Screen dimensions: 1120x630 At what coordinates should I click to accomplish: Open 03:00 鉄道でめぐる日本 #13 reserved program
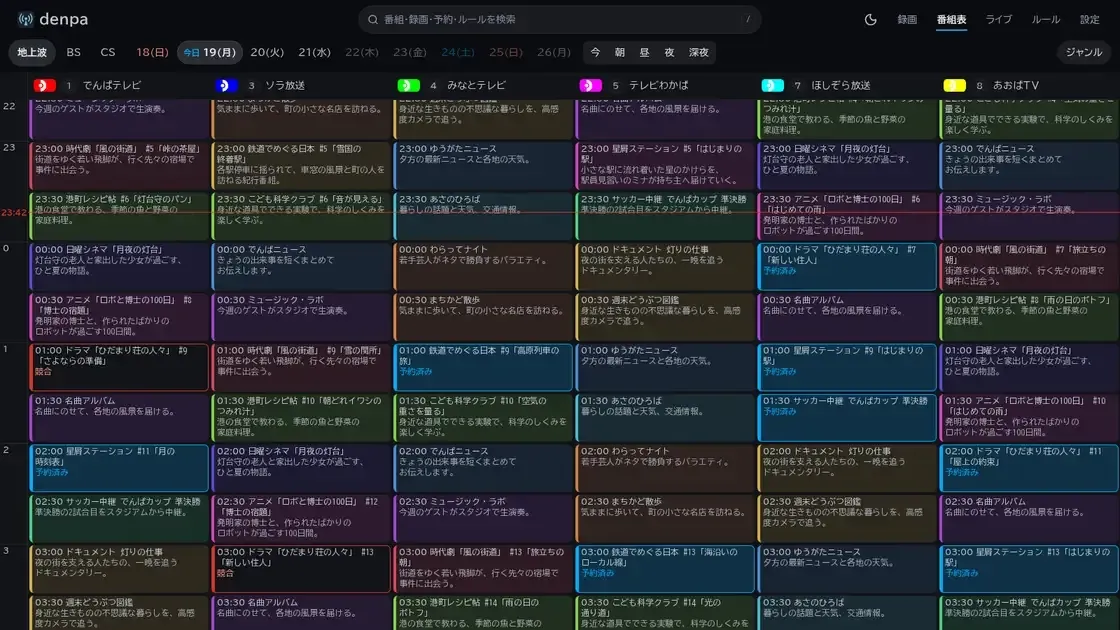(665, 569)
